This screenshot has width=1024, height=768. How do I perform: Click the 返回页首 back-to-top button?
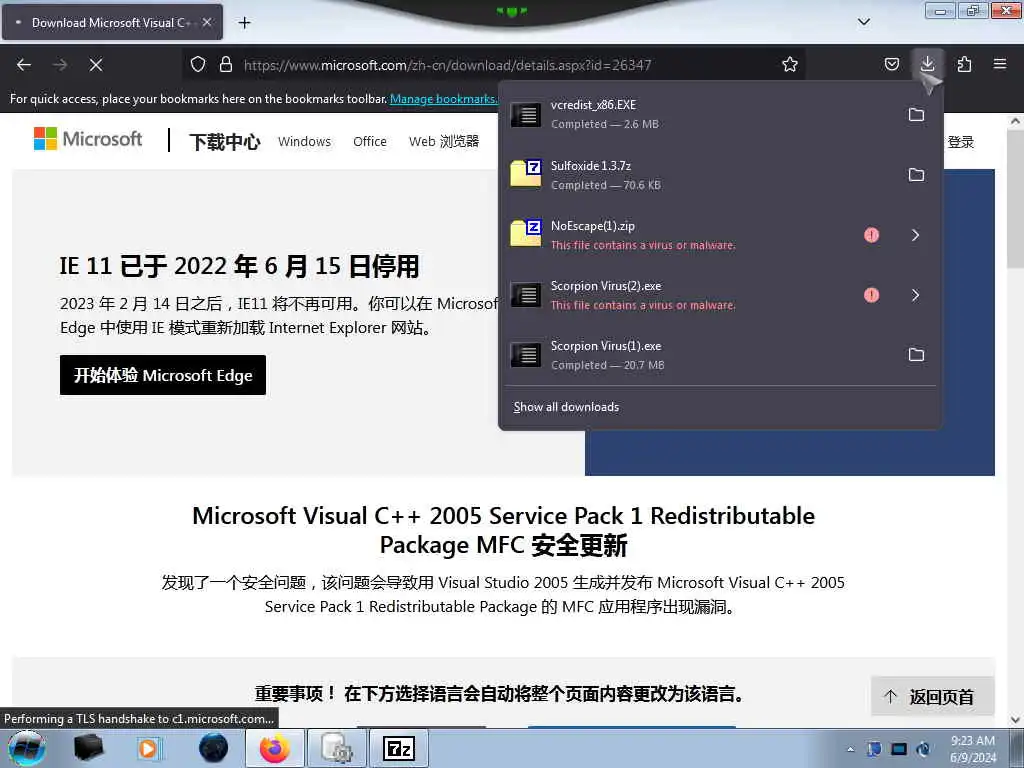(x=933, y=696)
